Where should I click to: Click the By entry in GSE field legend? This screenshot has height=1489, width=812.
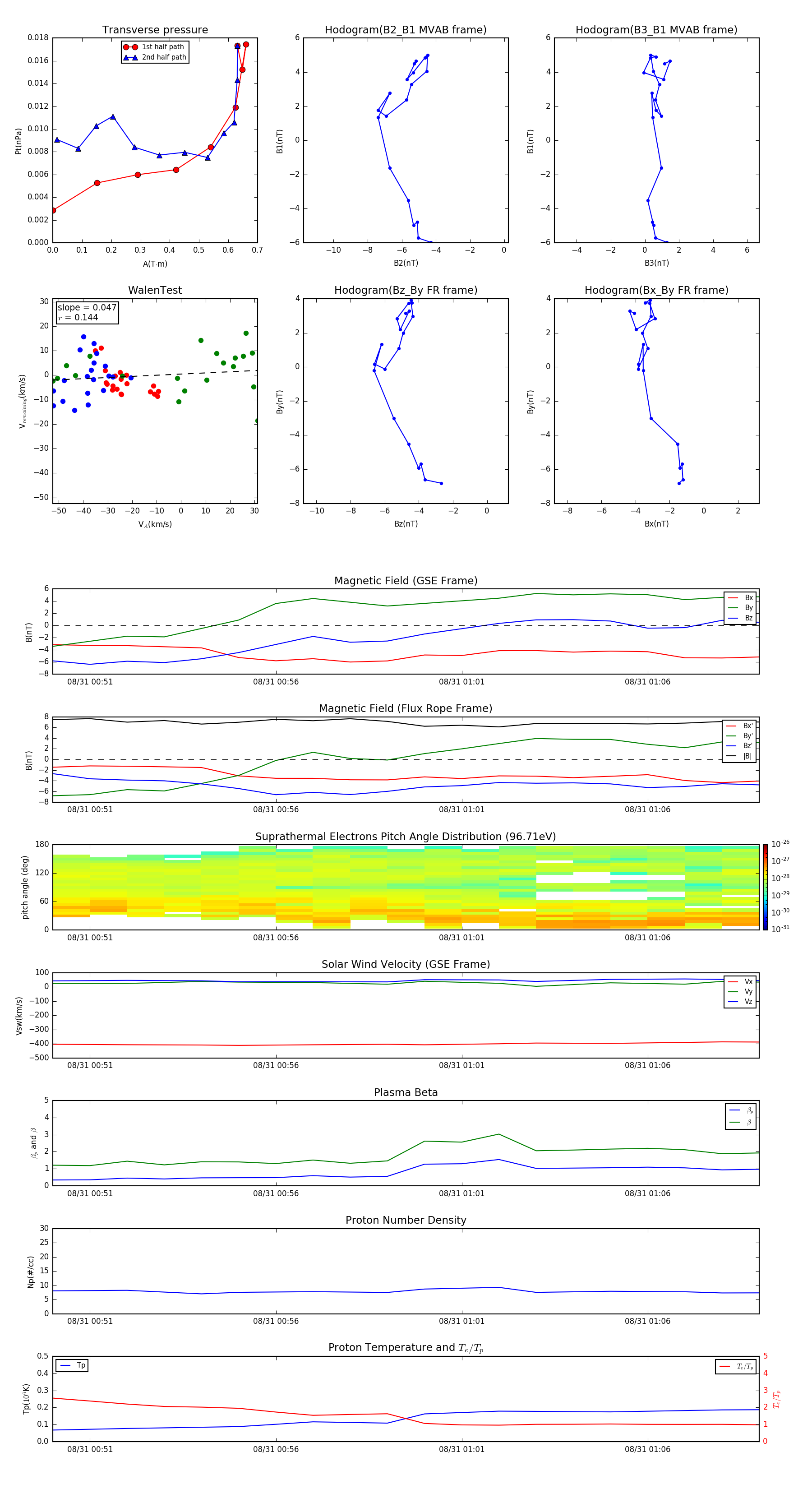point(740,607)
